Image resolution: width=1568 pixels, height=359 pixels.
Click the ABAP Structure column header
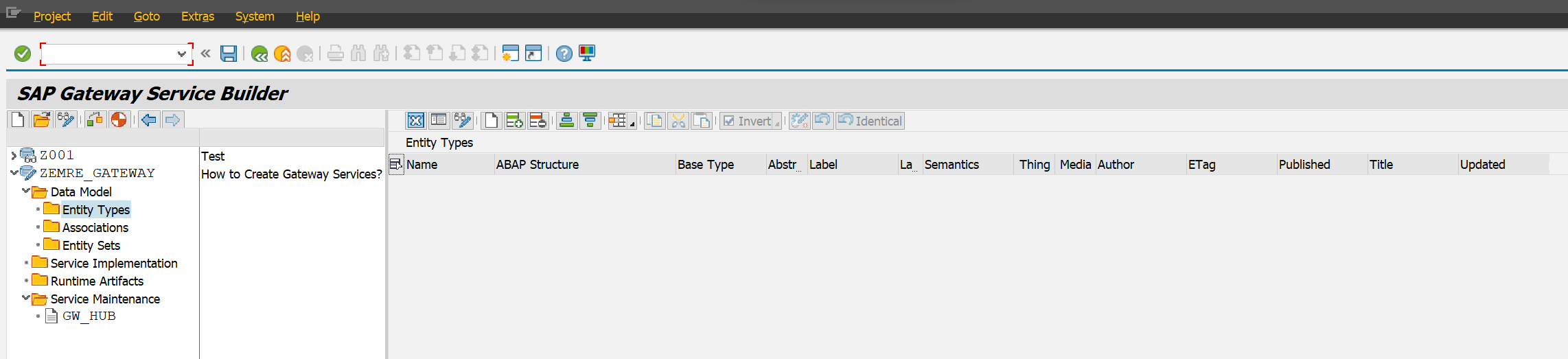tap(585, 165)
